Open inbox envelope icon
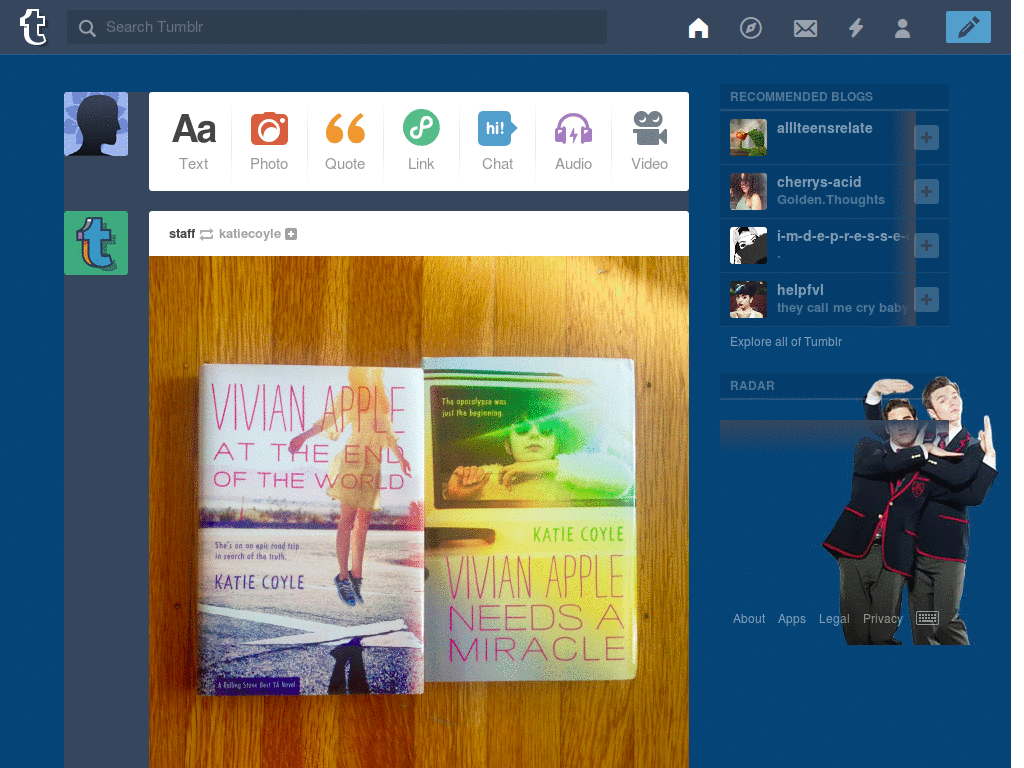The height and width of the screenshot is (768, 1024). click(805, 29)
